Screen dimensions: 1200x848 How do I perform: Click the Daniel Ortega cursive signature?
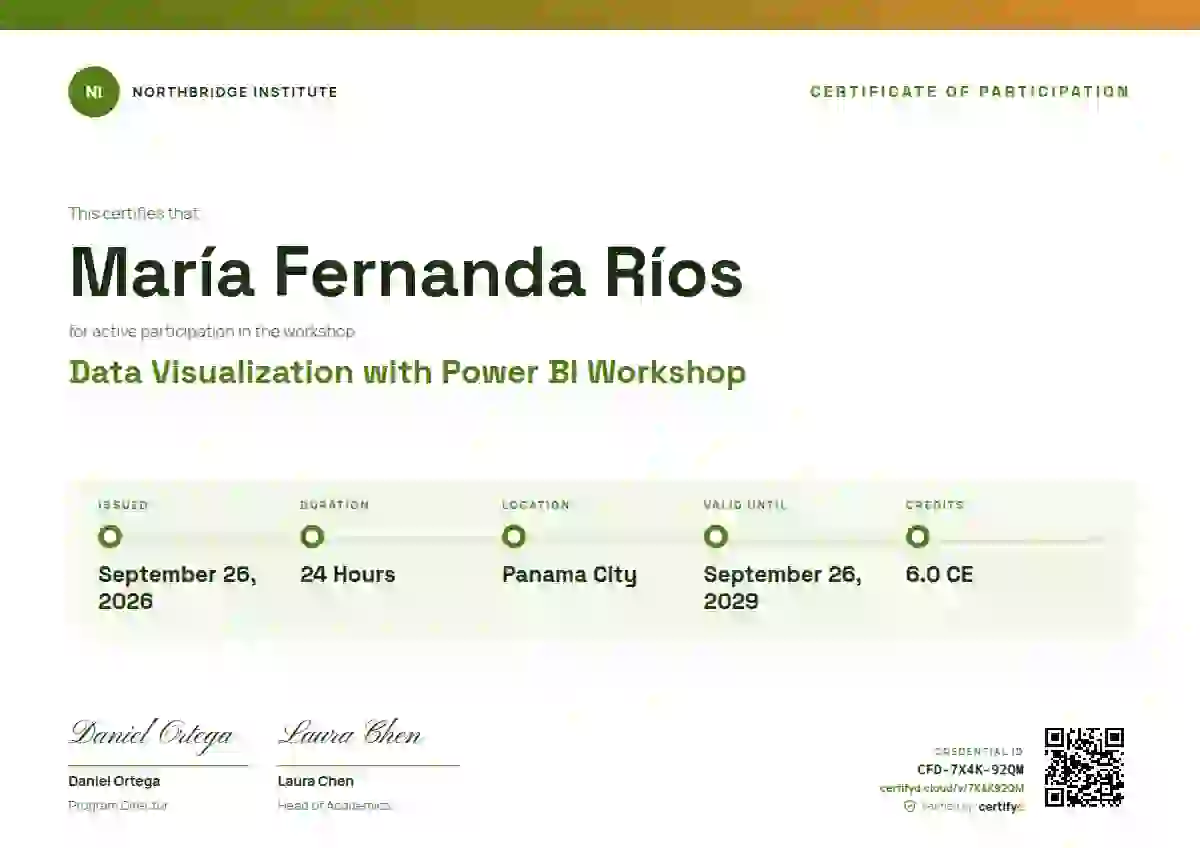click(151, 734)
